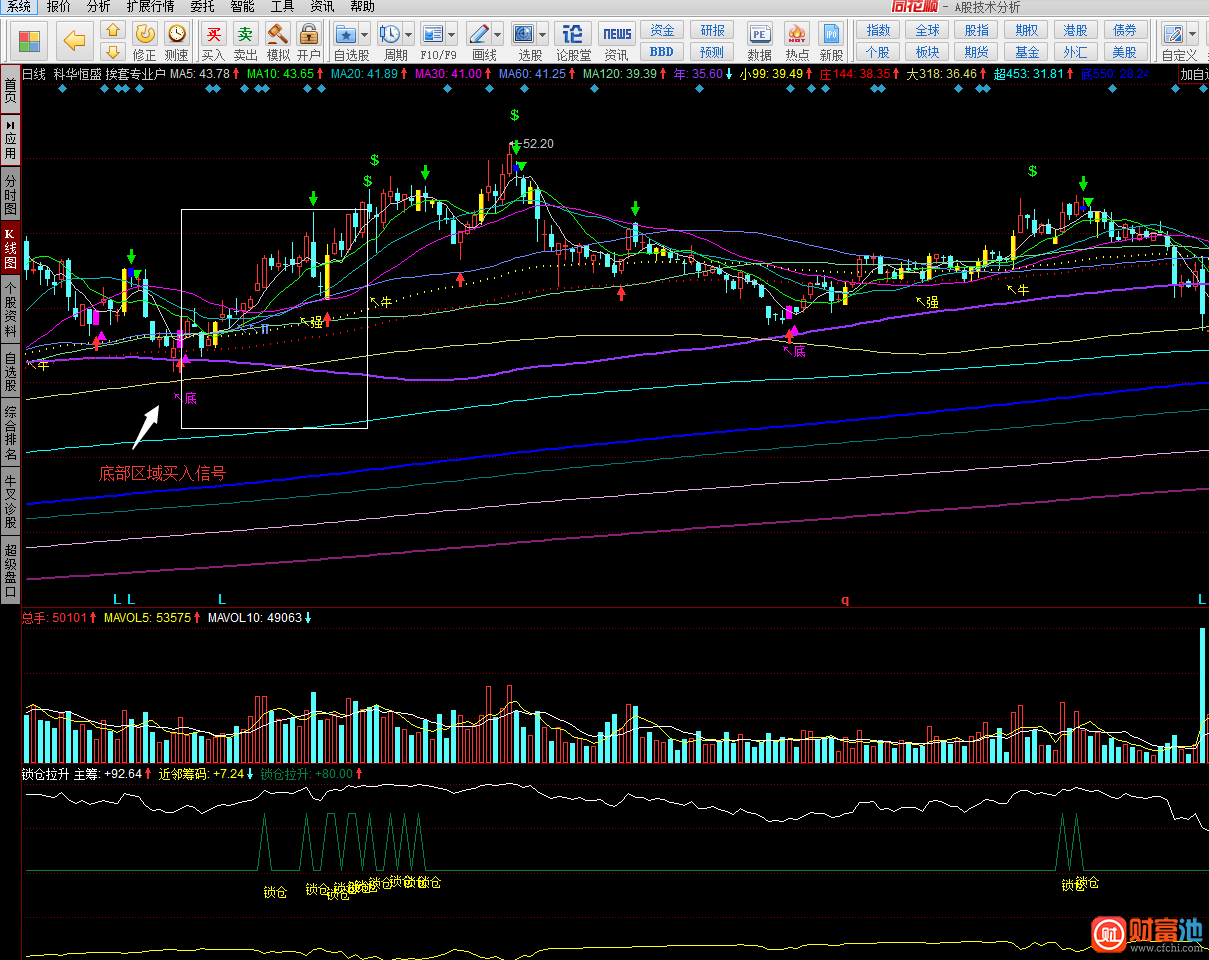Click the up arrow page button
This screenshot has height=960, width=1209.
[x=113, y=31]
